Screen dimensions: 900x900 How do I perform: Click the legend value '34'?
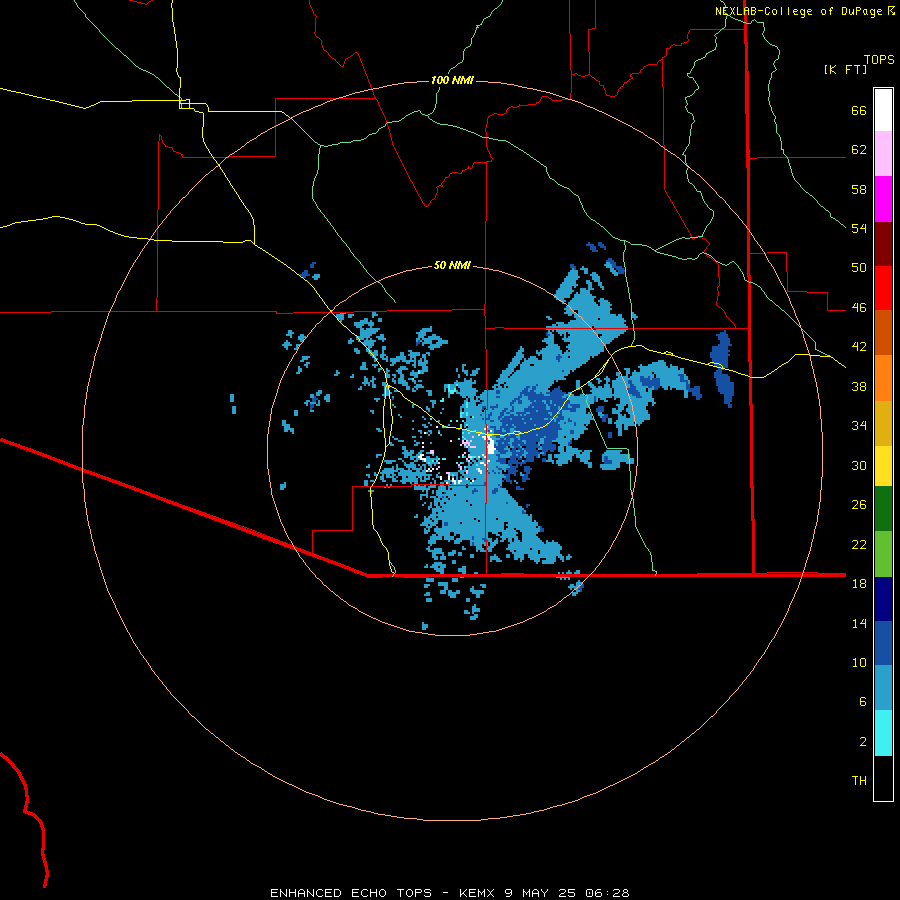coord(859,426)
